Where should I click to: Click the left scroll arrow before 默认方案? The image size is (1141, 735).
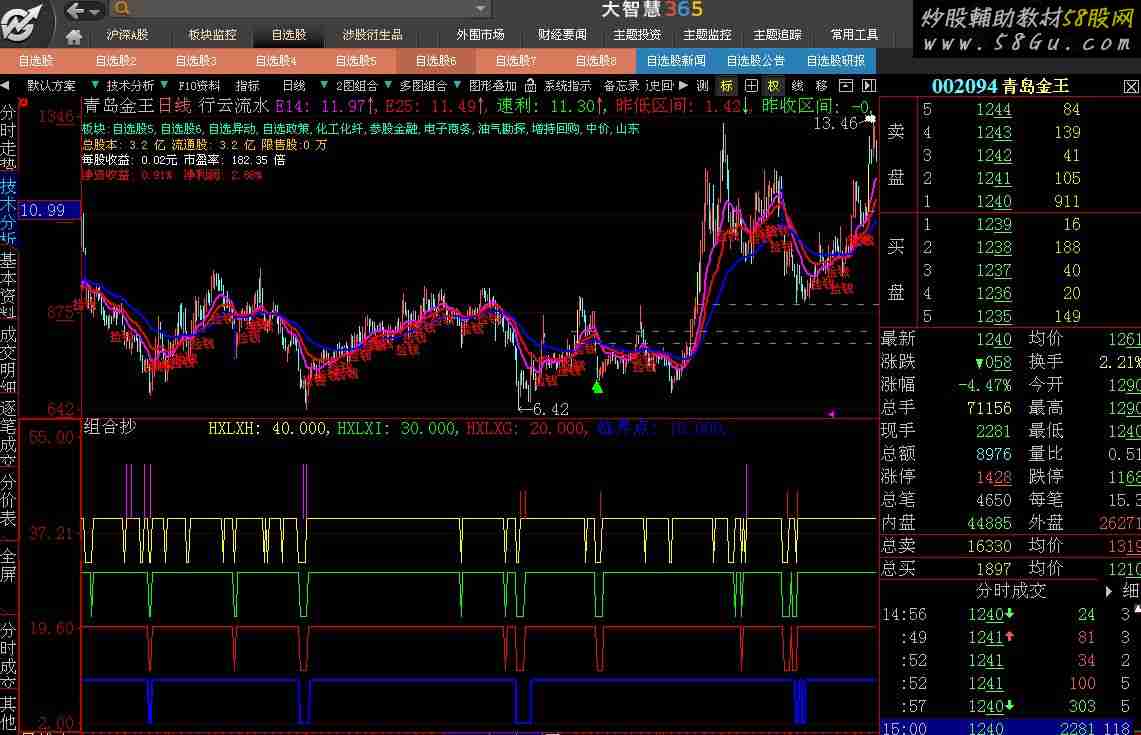point(6,86)
